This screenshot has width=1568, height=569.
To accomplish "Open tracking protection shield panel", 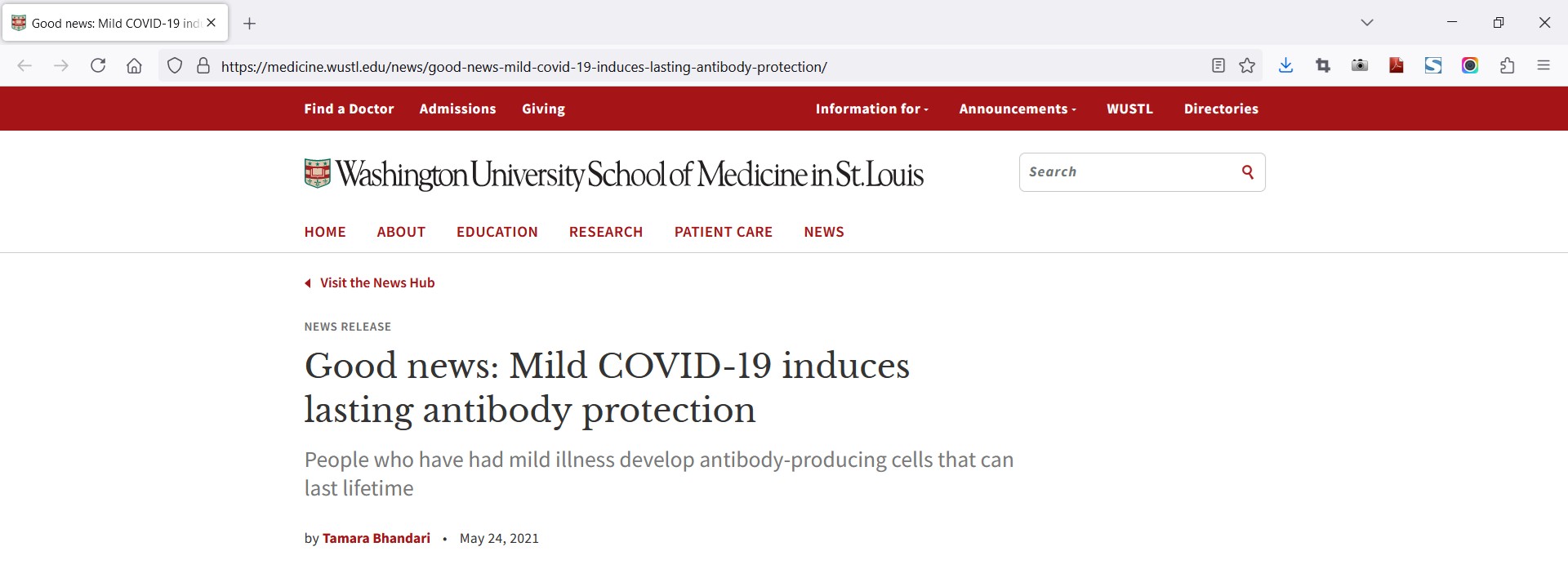I will [175, 66].
